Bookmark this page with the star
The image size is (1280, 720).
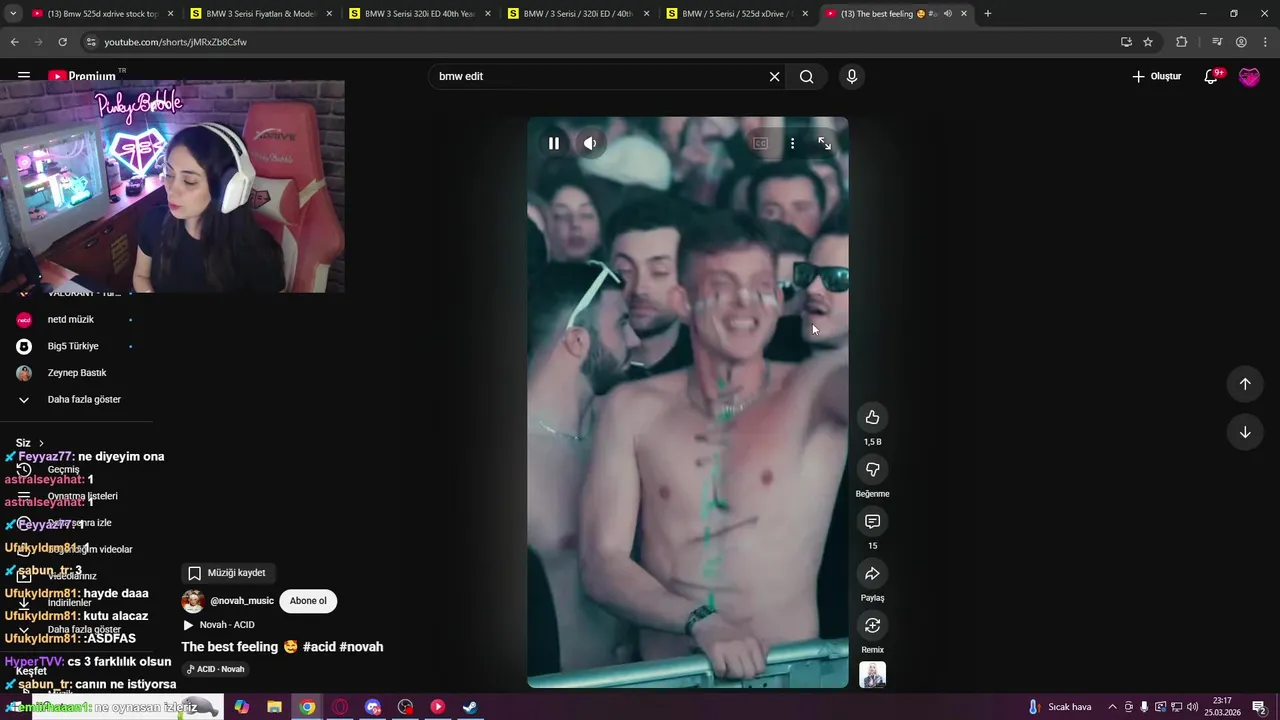tap(1148, 42)
